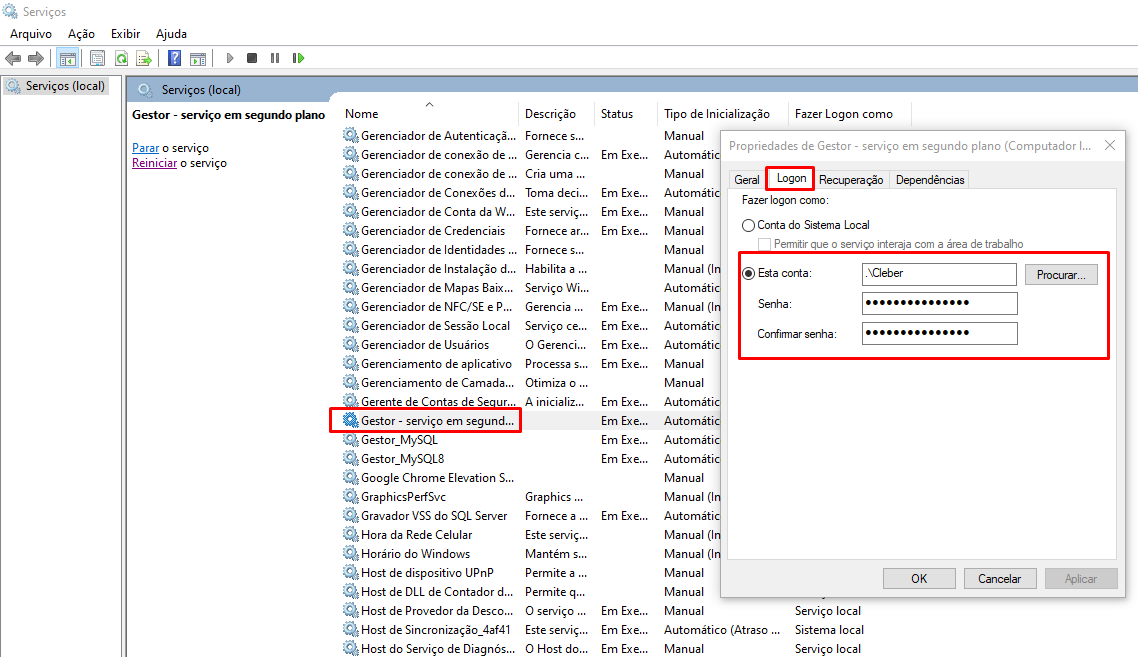Click the Restart Service toolbar icon
The height and width of the screenshot is (657, 1138).
pyautogui.click(x=298, y=58)
